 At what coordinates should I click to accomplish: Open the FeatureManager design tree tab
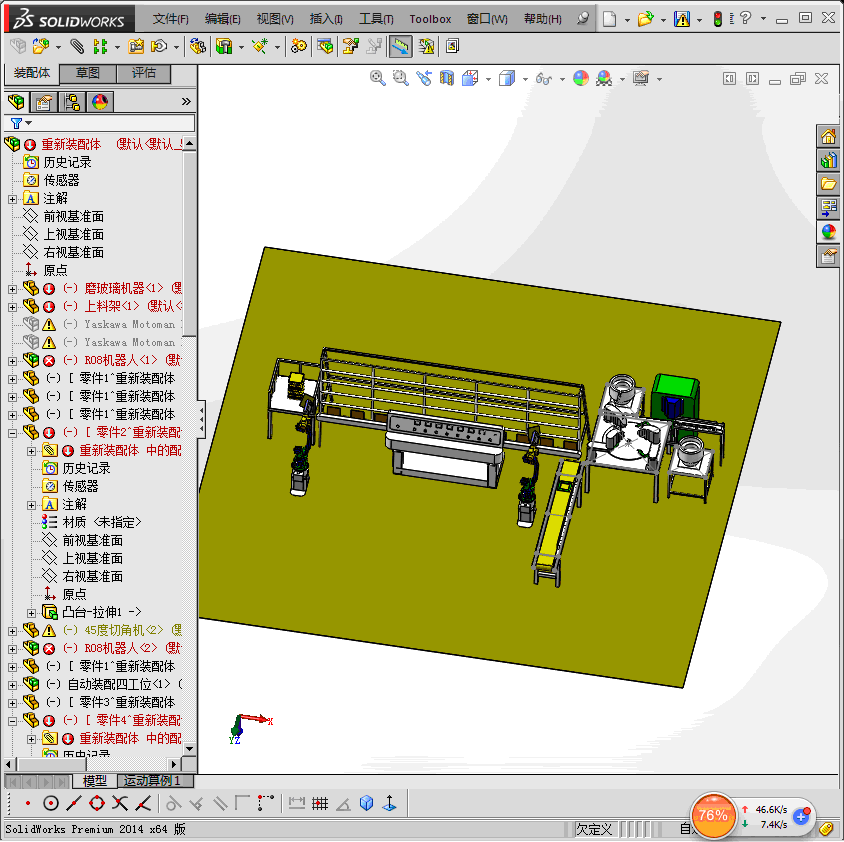pos(16,102)
